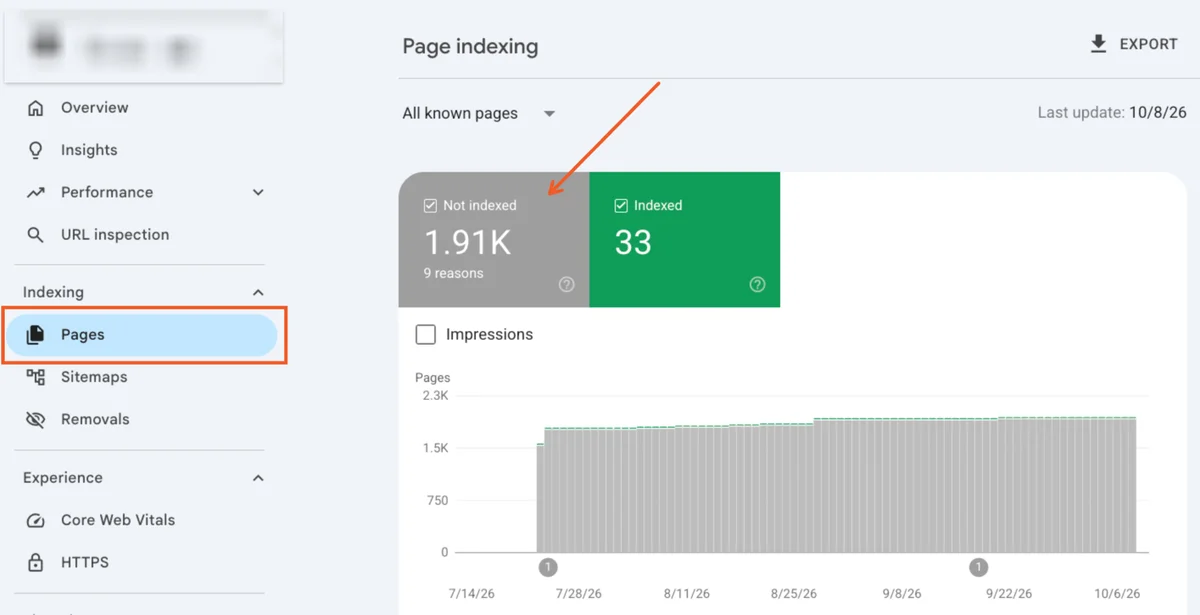This screenshot has width=1200, height=615.
Task: Click the Sitemaps tree icon
Action: coord(36,377)
